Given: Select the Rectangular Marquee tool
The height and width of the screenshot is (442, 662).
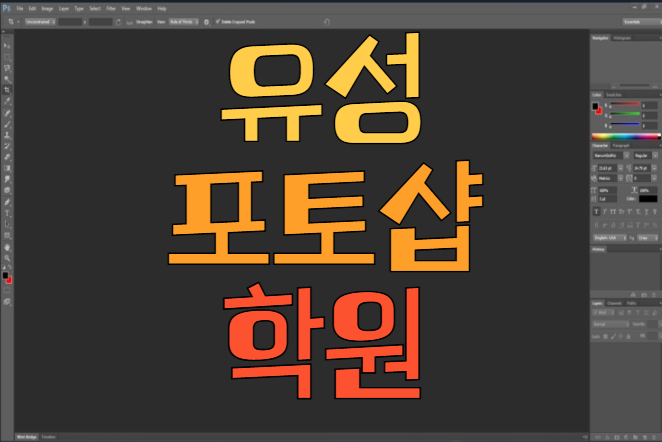Looking at the screenshot, I should coord(7,57).
